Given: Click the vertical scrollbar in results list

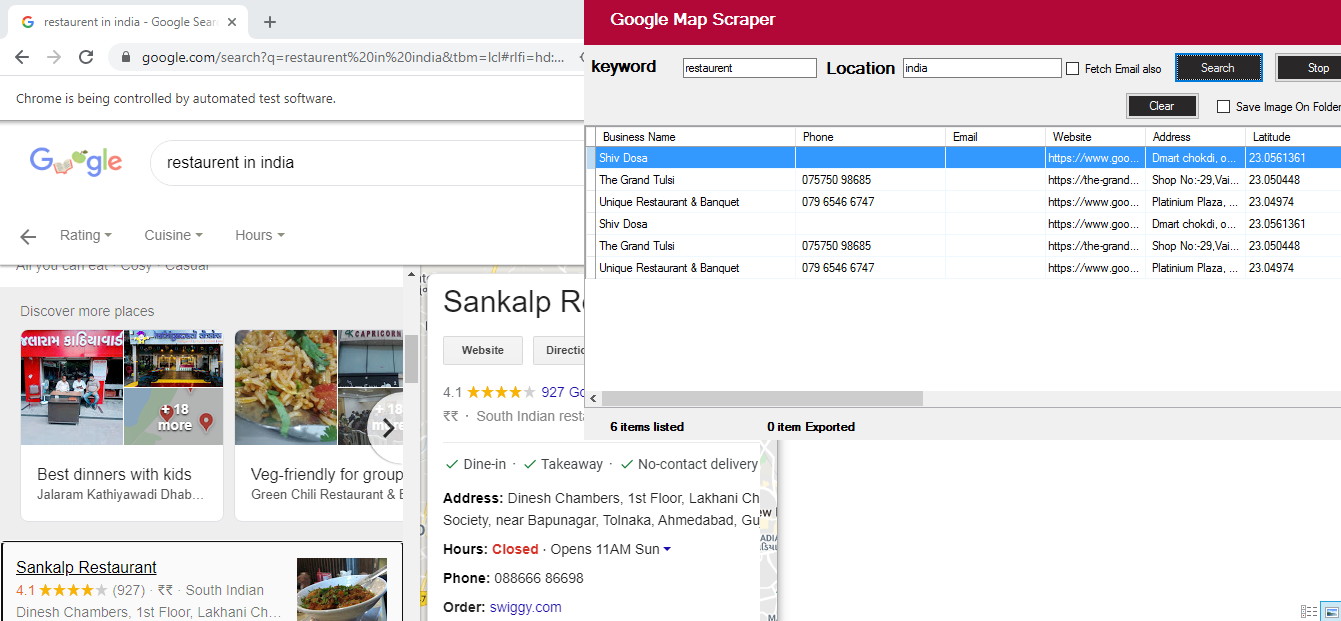Looking at the screenshot, I should tap(411, 357).
